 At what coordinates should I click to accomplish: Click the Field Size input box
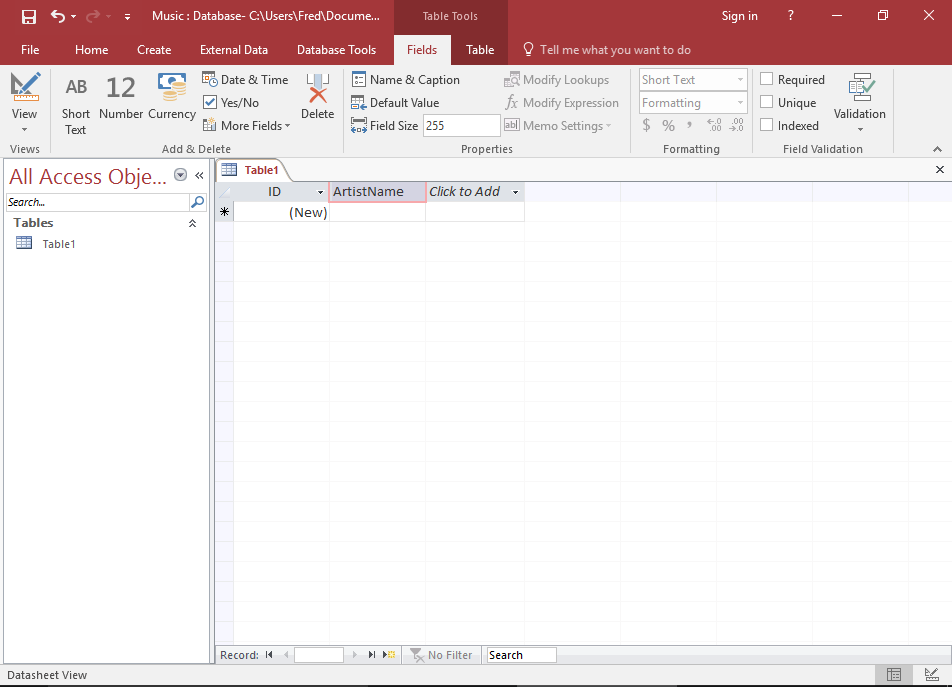click(x=461, y=126)
